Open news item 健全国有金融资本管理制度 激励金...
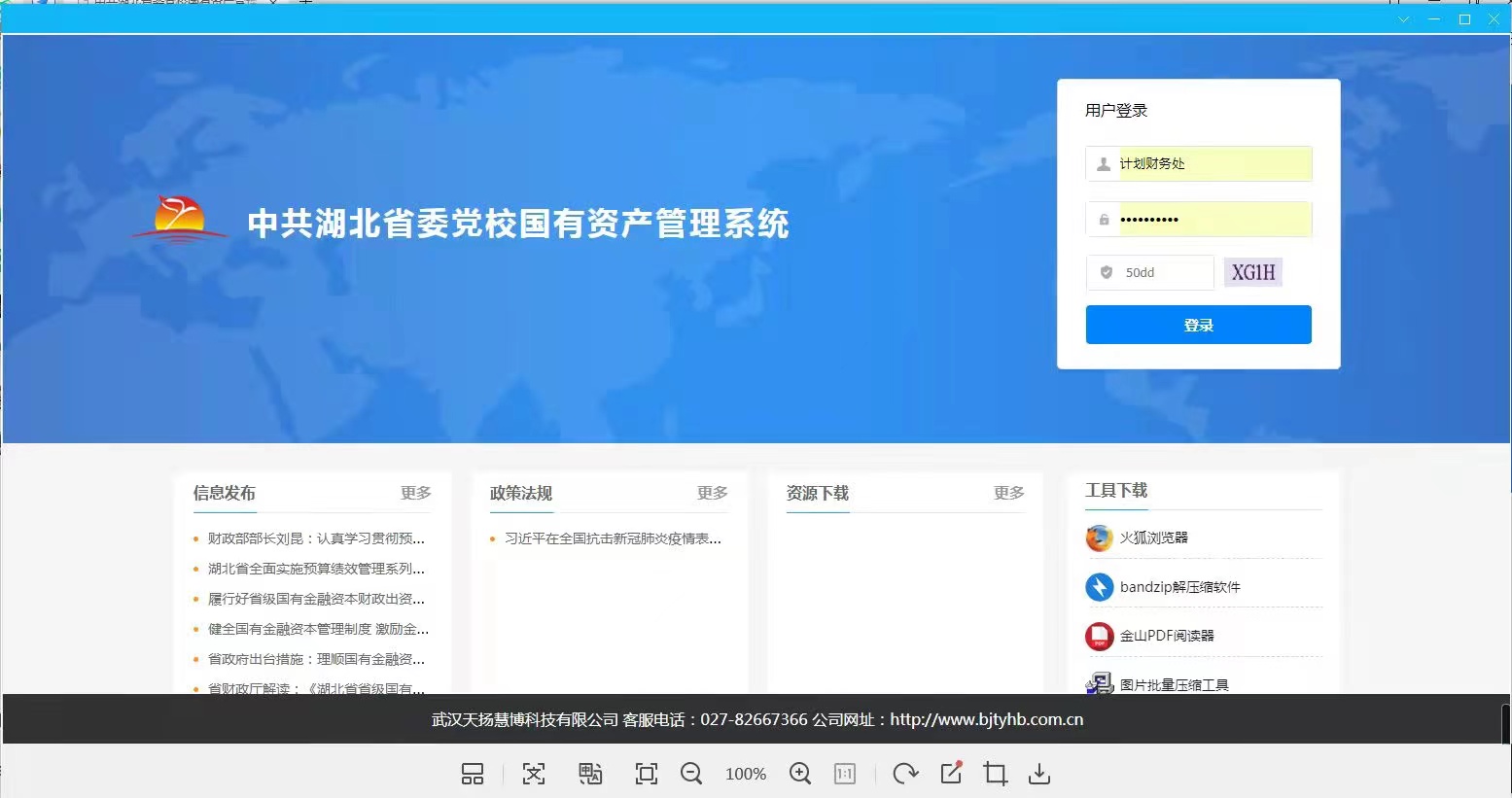1512x798 pixels. (318, 629)
